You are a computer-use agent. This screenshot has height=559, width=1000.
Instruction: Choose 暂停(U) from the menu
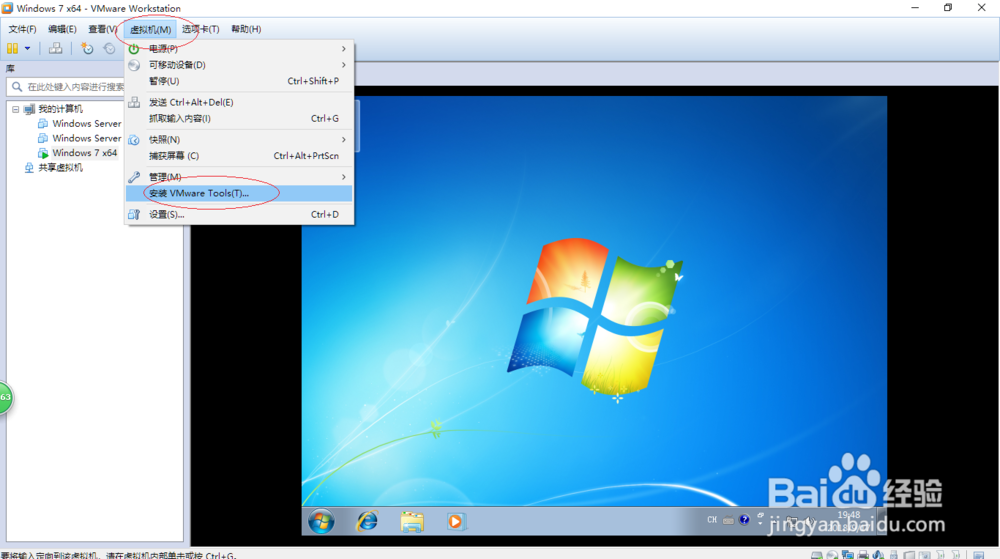tap(239, 81)
